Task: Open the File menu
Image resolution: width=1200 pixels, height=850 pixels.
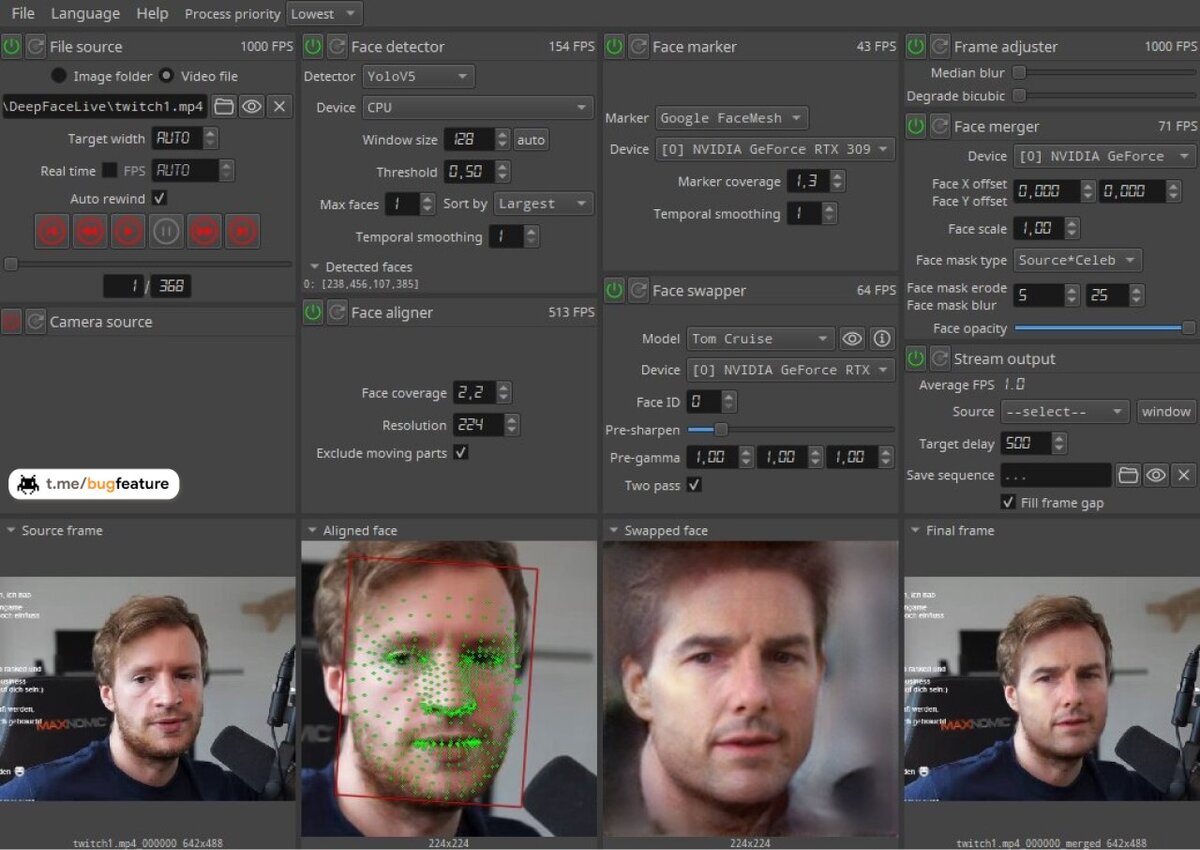Action: pos(22,13)
